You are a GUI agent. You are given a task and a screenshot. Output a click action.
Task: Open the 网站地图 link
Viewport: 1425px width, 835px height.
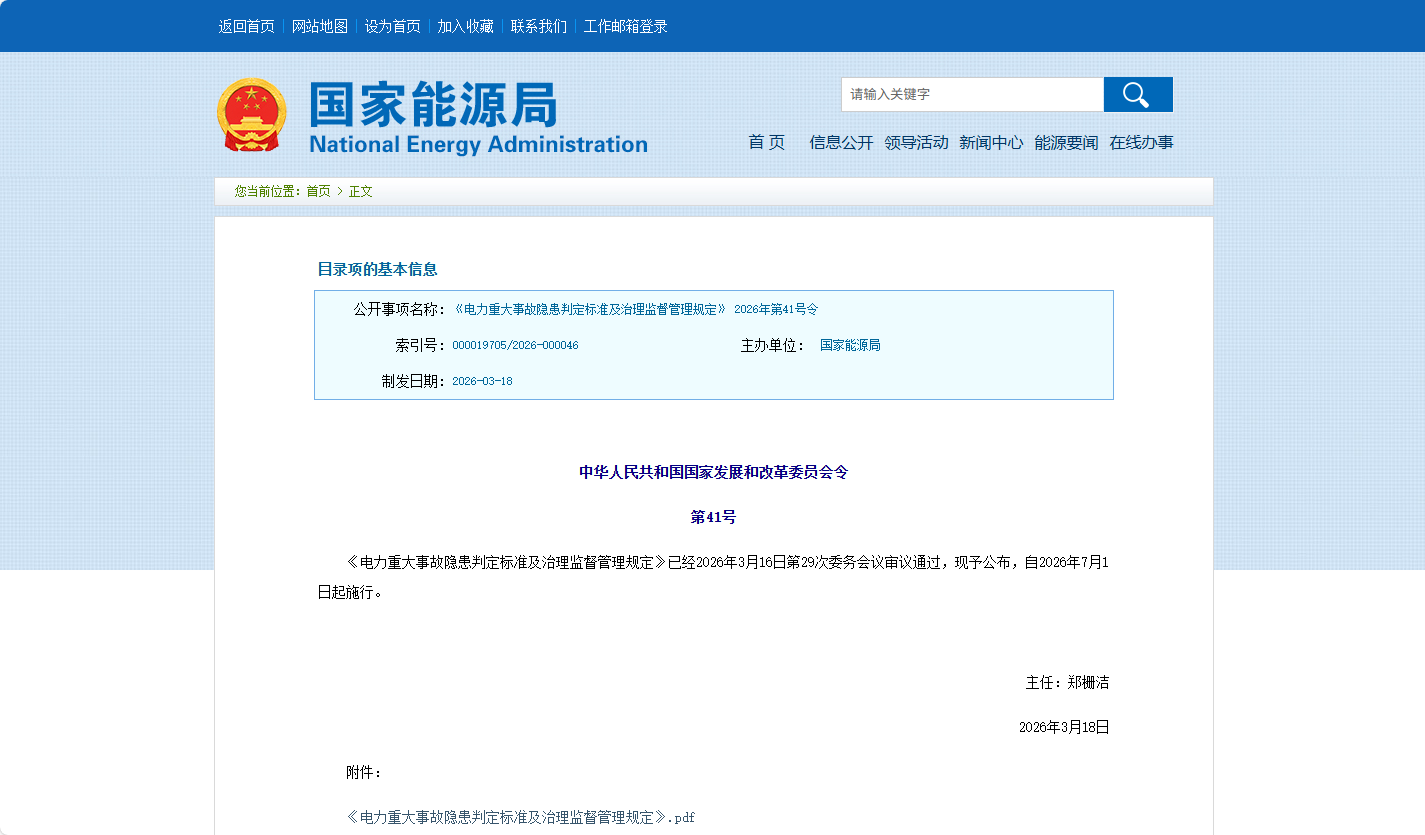pyautogui.click(x=319, y=27)
